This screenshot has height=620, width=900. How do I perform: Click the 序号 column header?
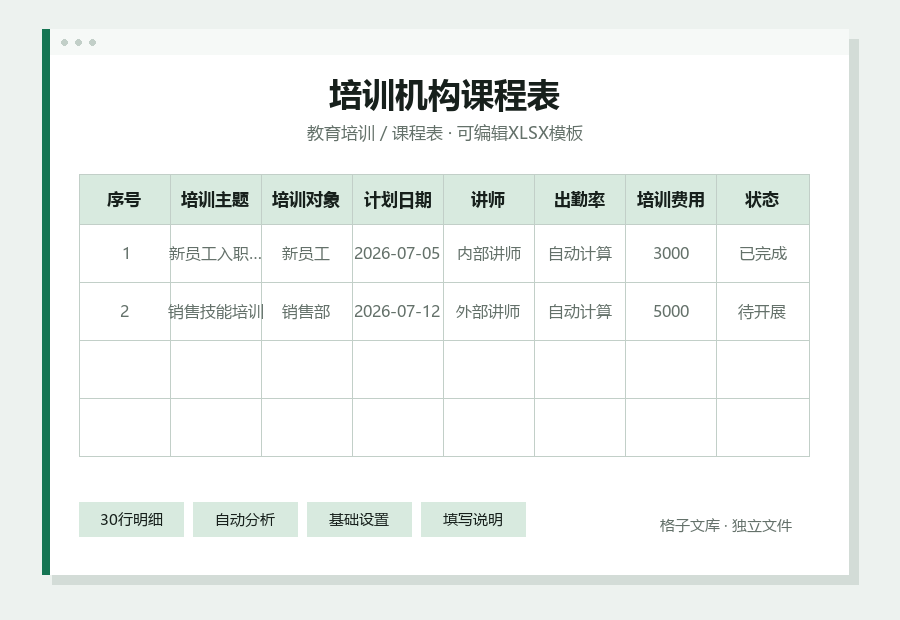point(125,200)
